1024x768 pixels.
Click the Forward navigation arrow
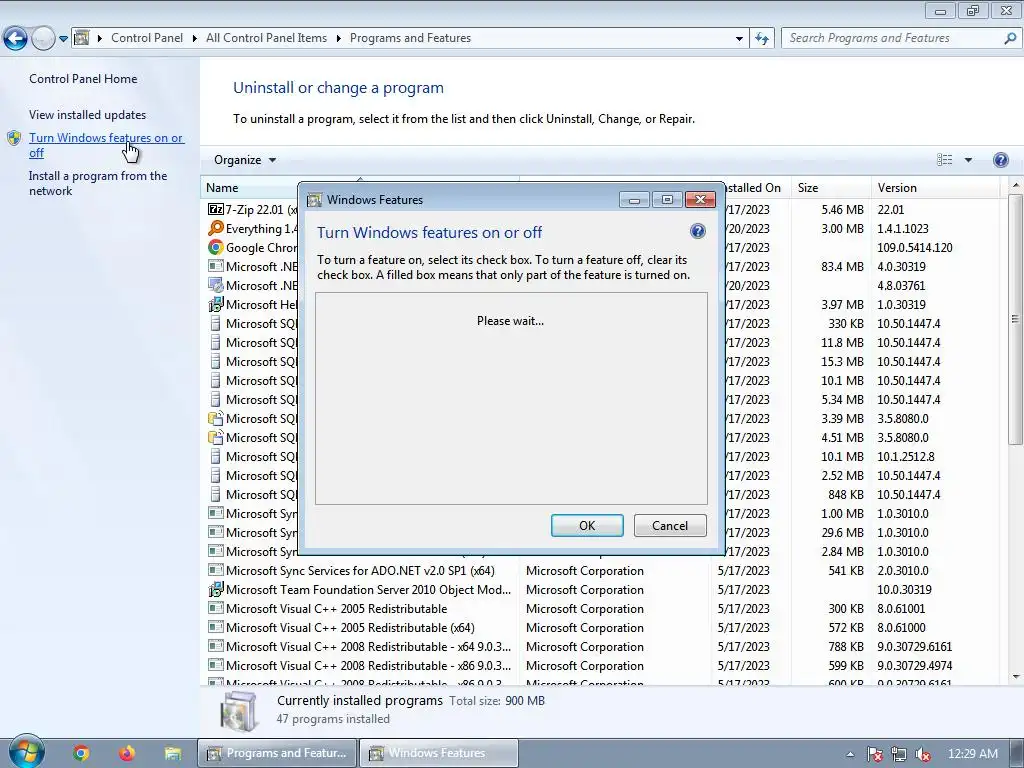point(43,38)
